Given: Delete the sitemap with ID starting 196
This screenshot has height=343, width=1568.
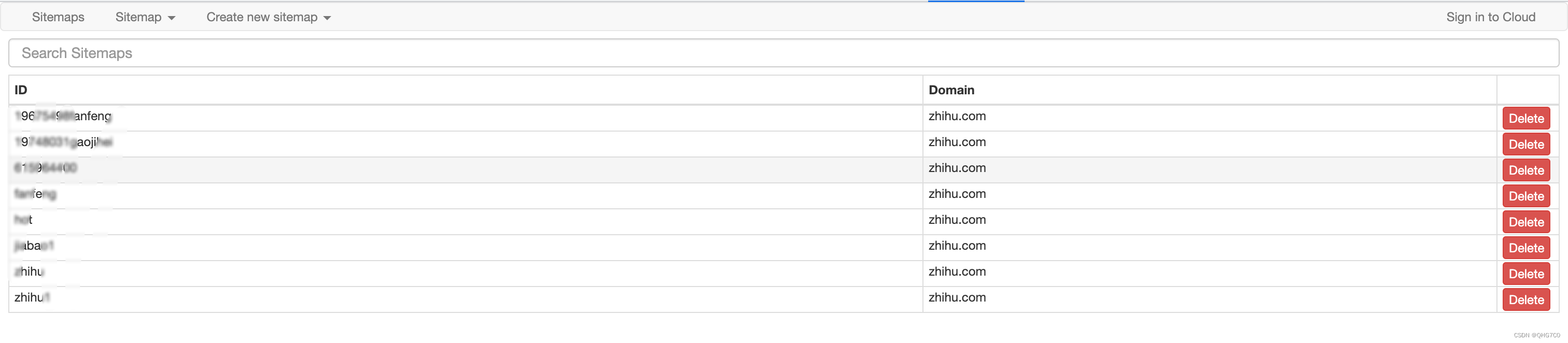Looking at the screenshot, I should coord(1525,119).
